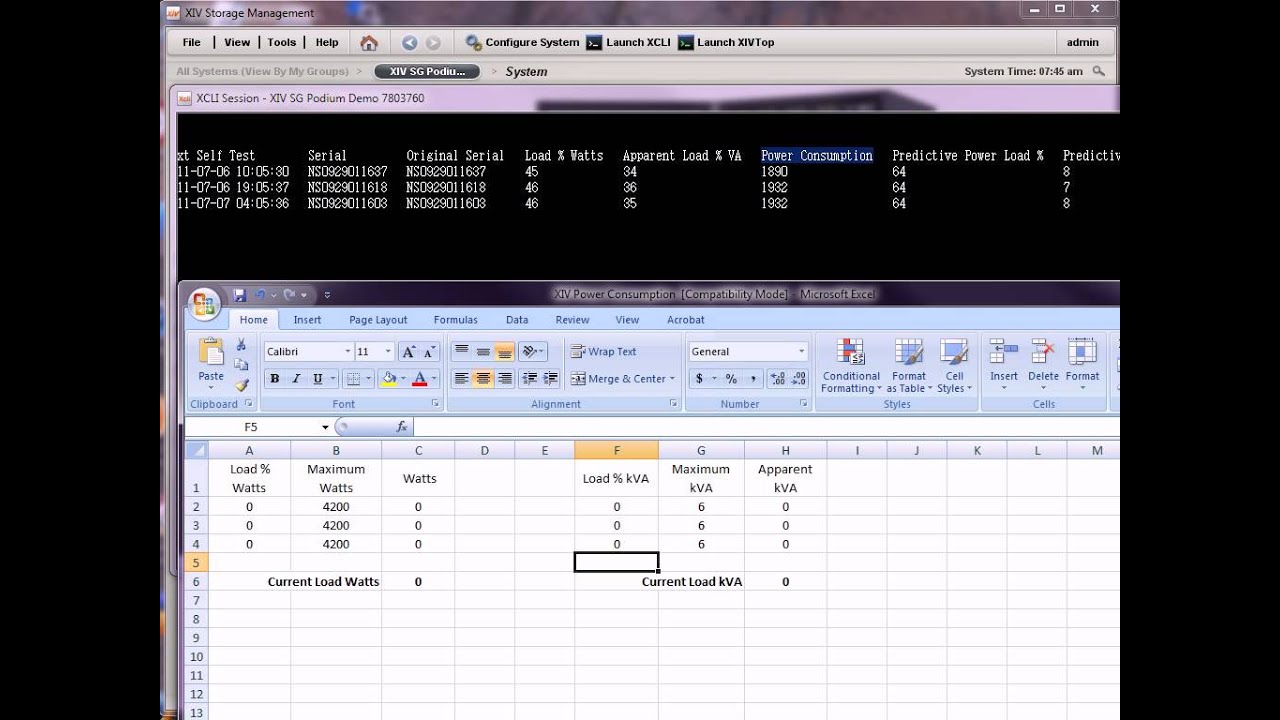Open the Excel Office button

[x=204, y=303]
